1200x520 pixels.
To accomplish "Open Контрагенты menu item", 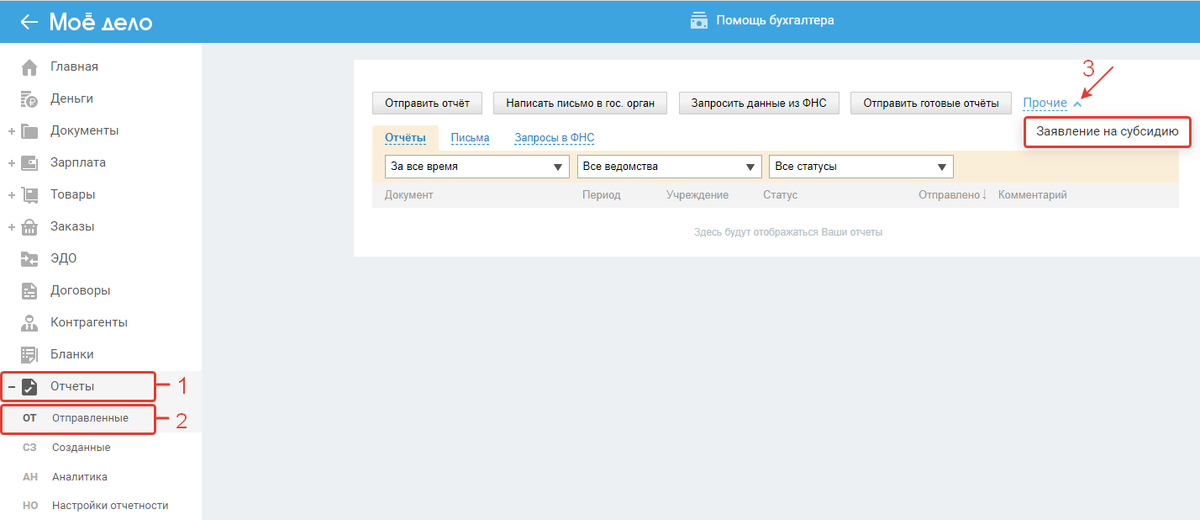I will coord(89,323).
